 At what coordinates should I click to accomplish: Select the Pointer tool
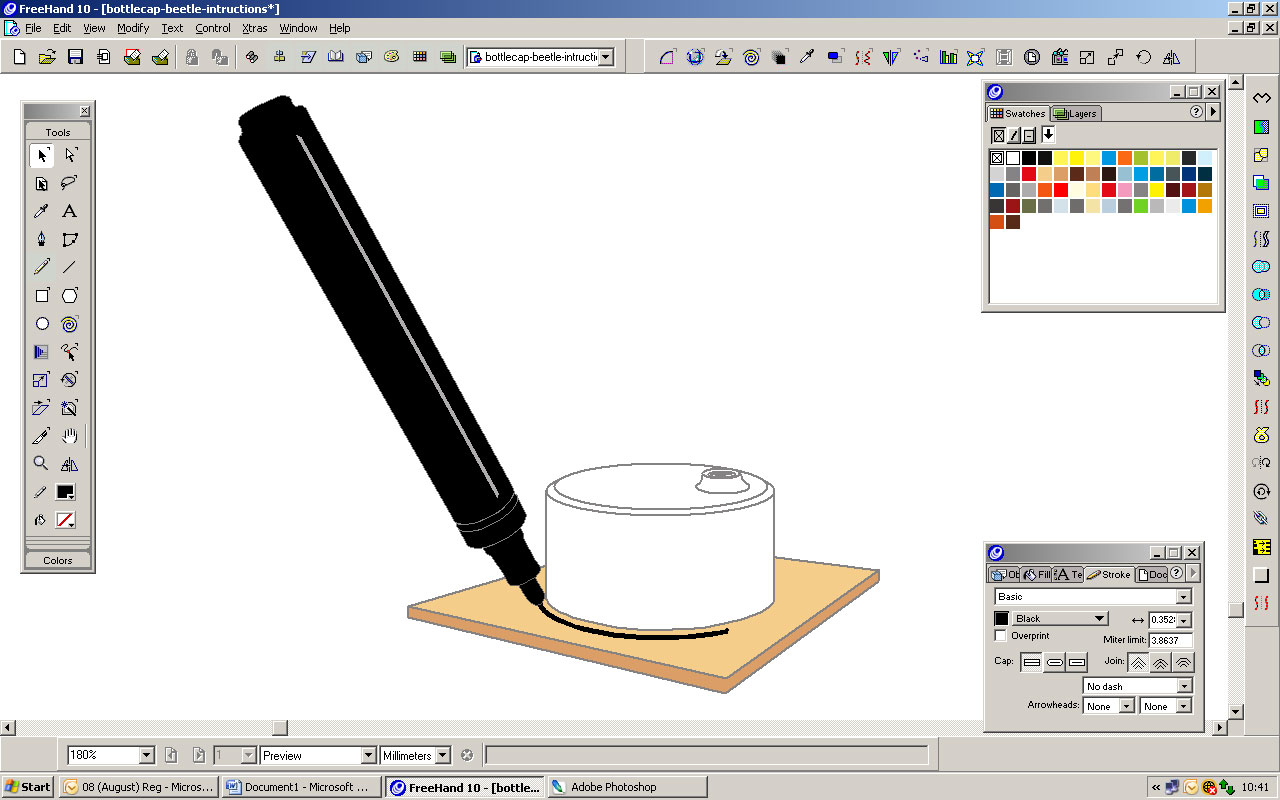41,155
